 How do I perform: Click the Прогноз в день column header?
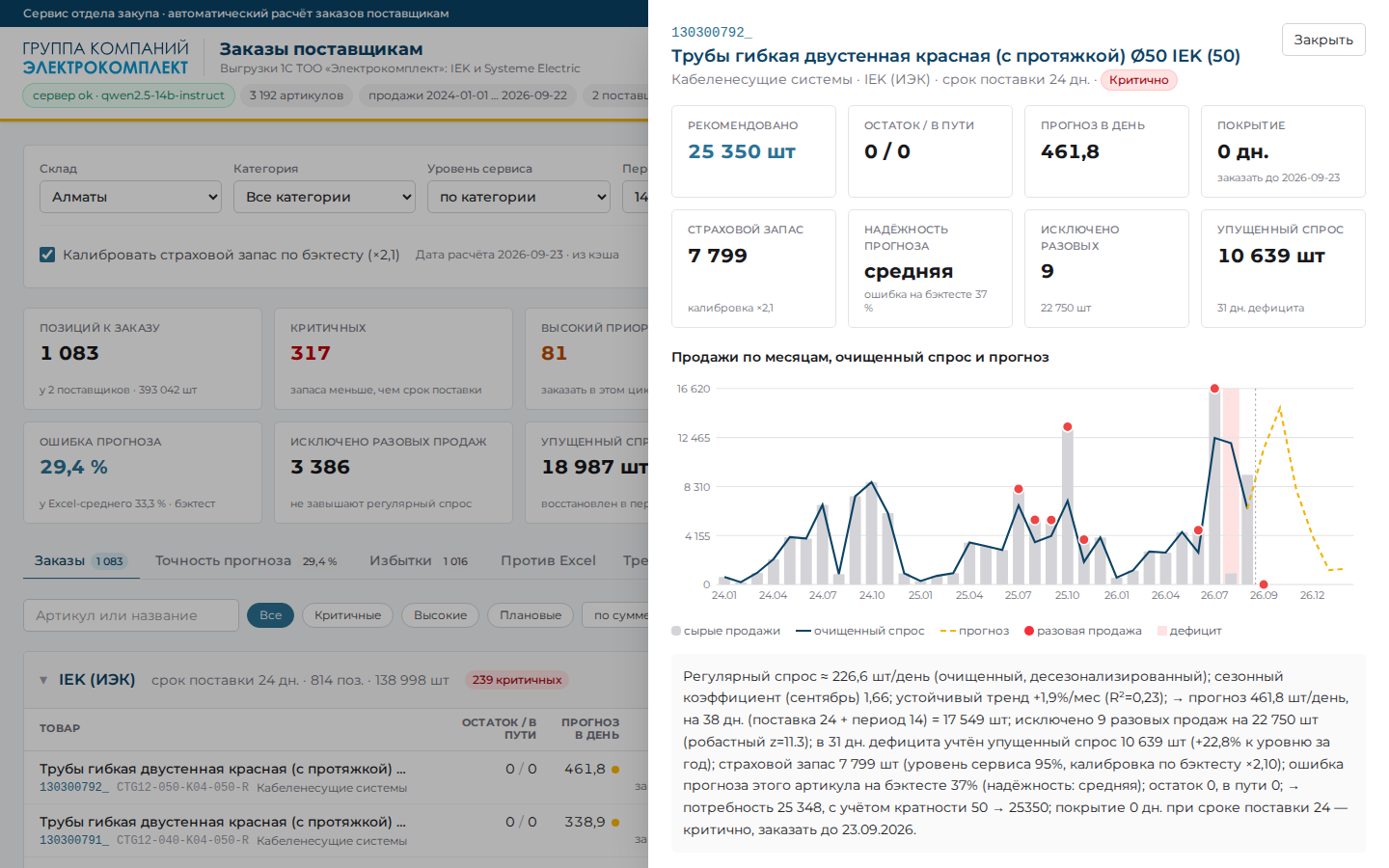tap(590, 728)
